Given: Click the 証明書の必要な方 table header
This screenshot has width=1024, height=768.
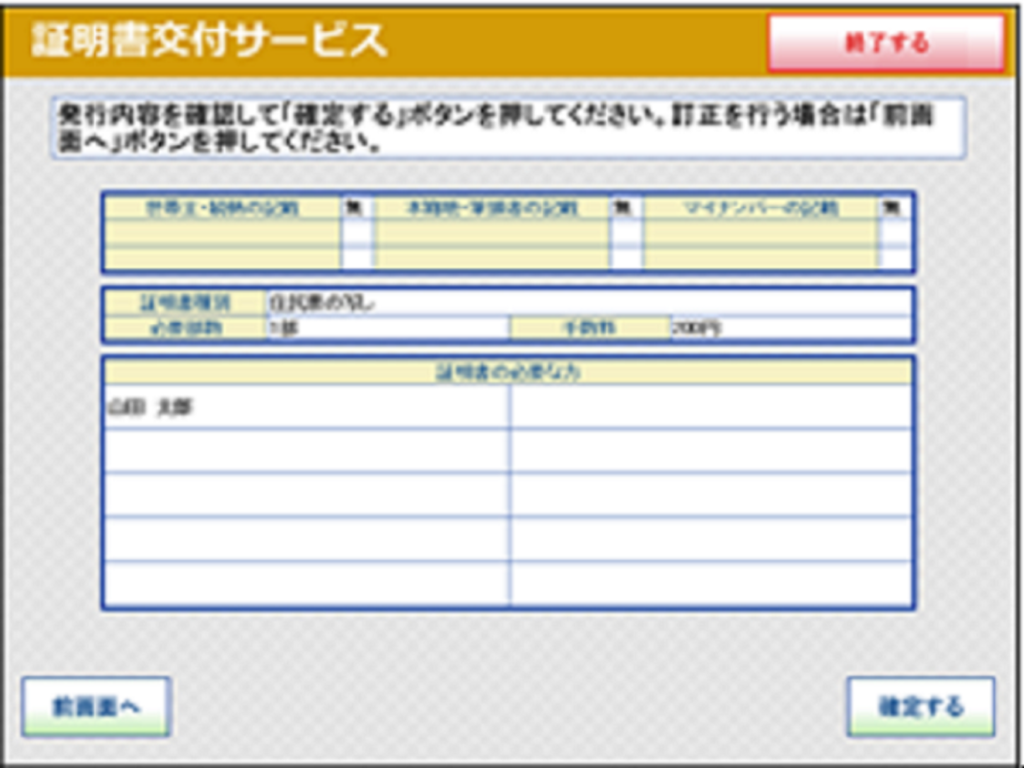Looking at the screenshot, I should click(x=508, y=372).
